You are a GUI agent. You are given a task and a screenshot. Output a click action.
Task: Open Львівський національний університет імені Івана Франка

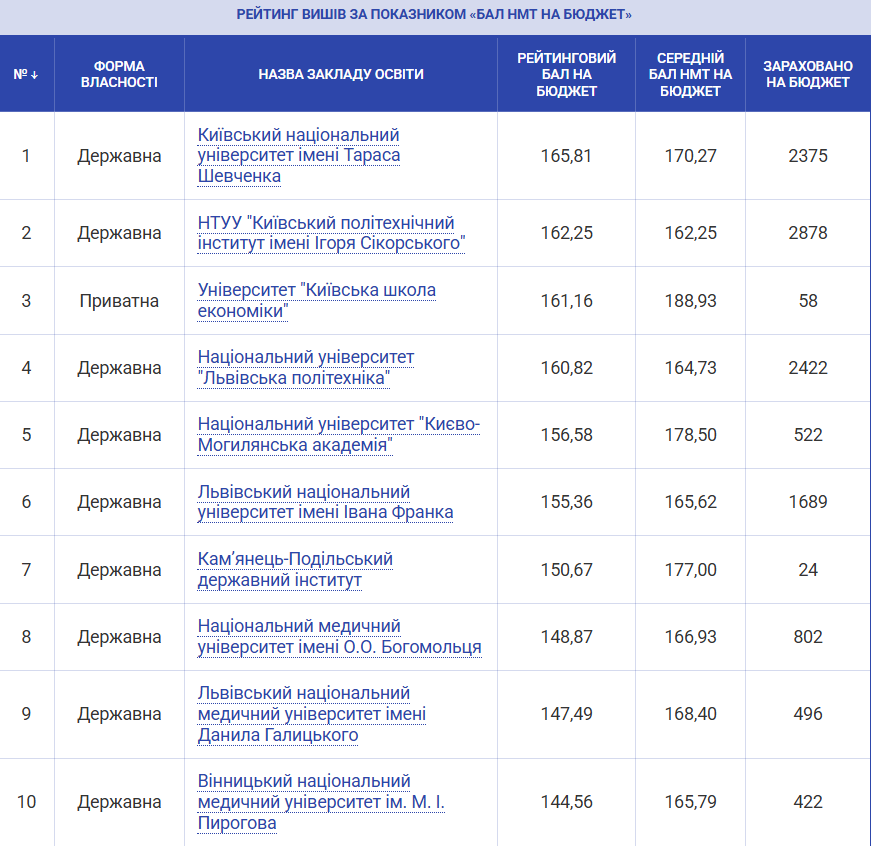coord(325,502)
